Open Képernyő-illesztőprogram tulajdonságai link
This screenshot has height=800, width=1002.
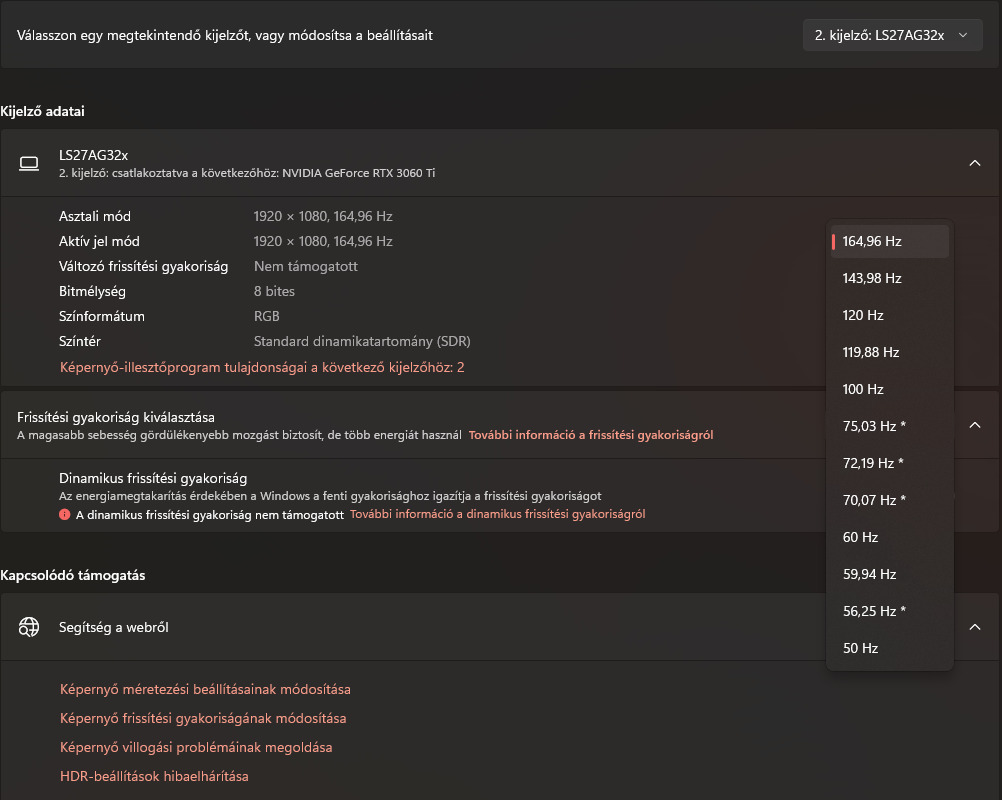click(262, 367)
